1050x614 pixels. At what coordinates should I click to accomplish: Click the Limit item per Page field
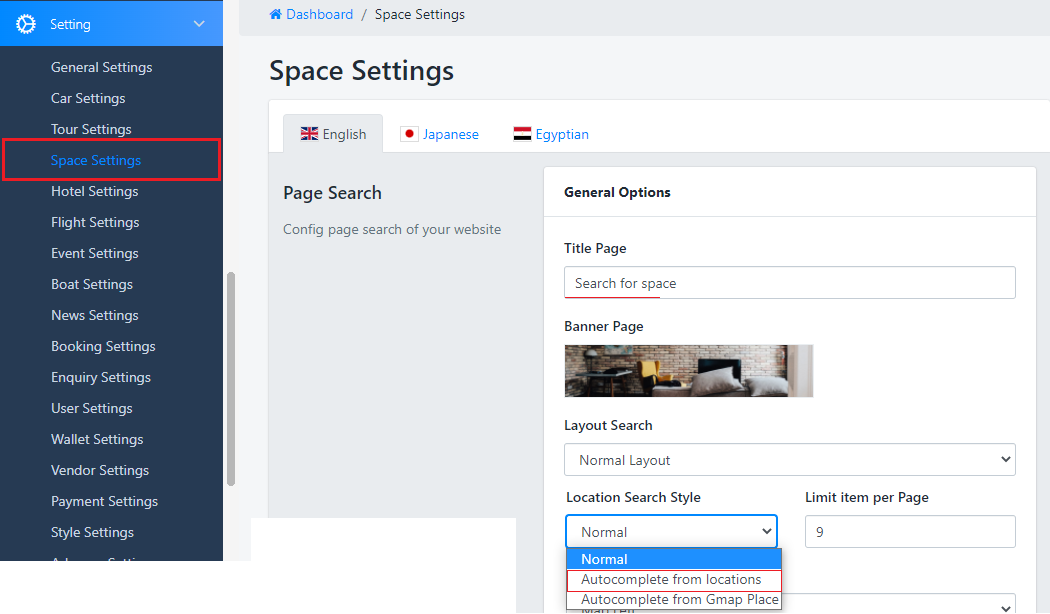[x=909, y=532]
